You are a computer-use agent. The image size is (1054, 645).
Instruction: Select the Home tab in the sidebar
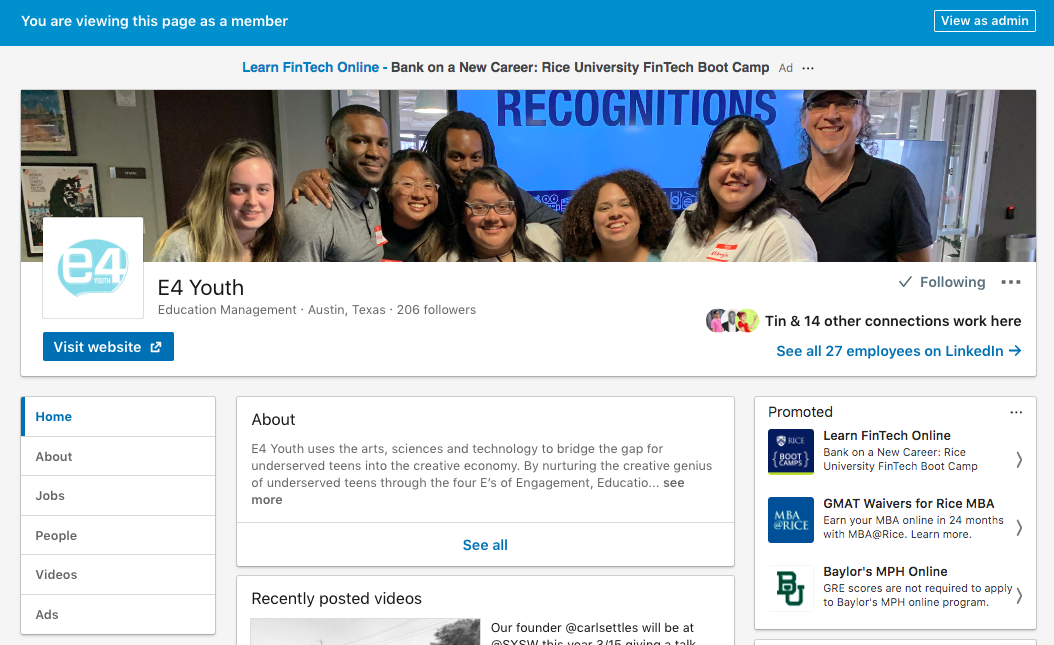coord(118,417)
